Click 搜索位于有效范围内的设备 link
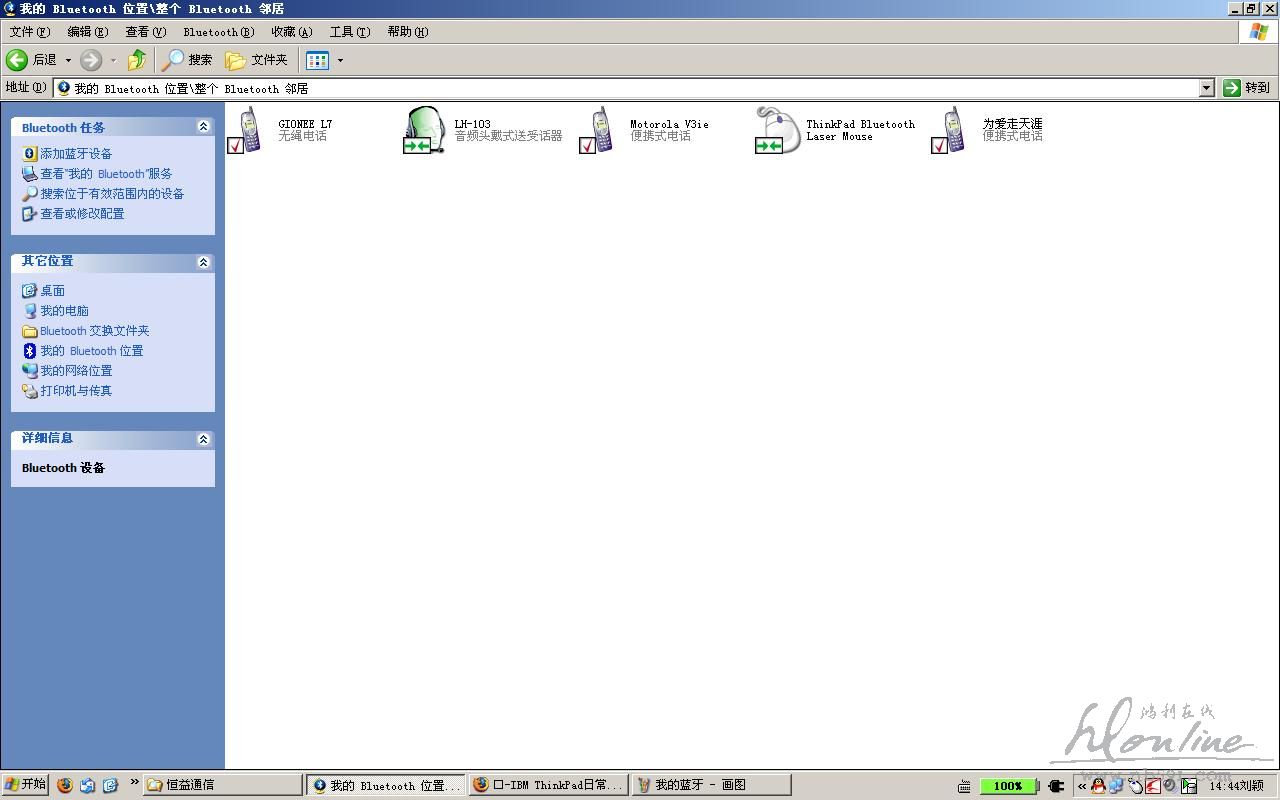1280x800 pixels. (112, 194)
